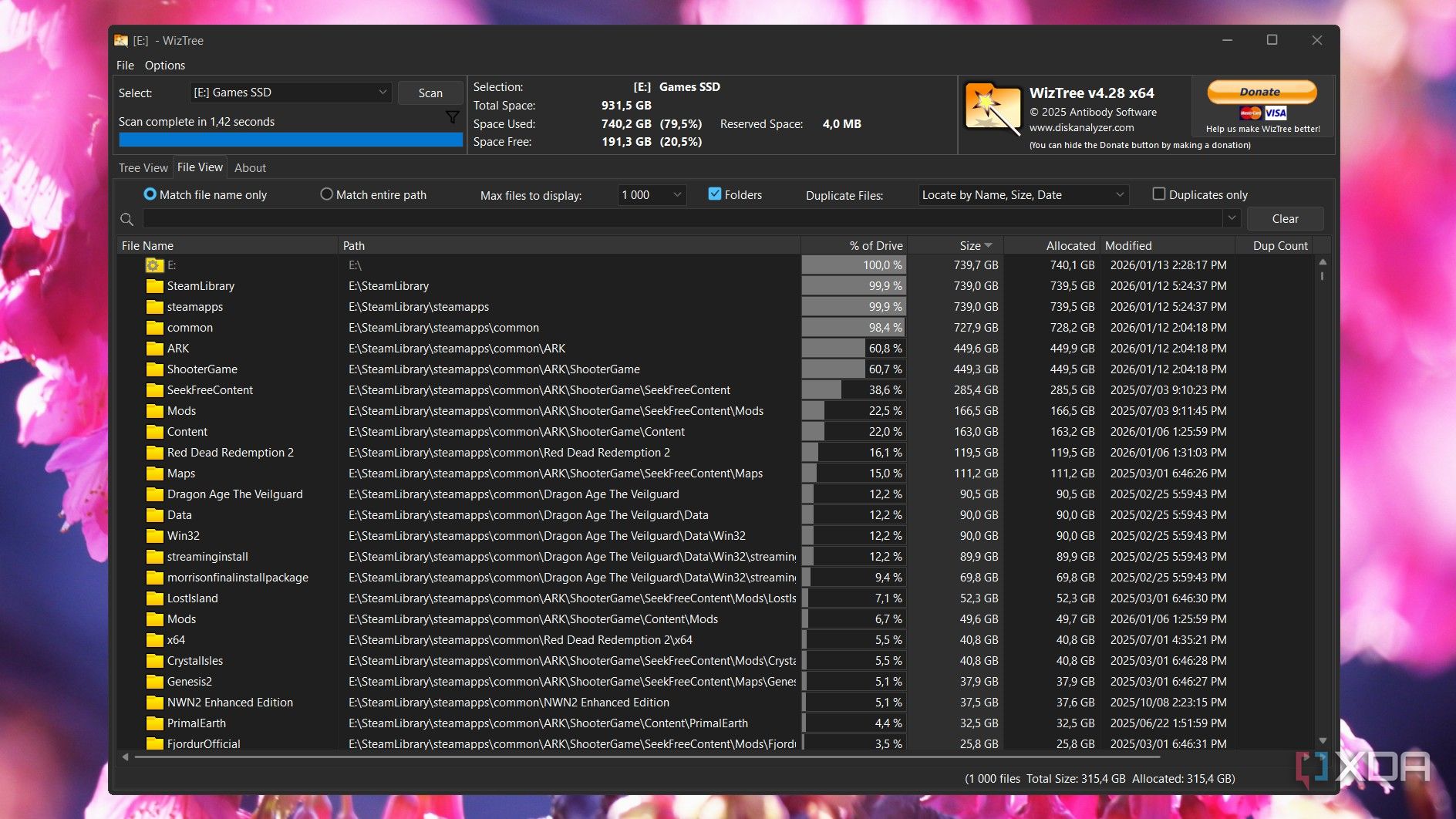Click the CrystalIsles folder icon
Viewport: 1456px width, 819px height.
154,661
